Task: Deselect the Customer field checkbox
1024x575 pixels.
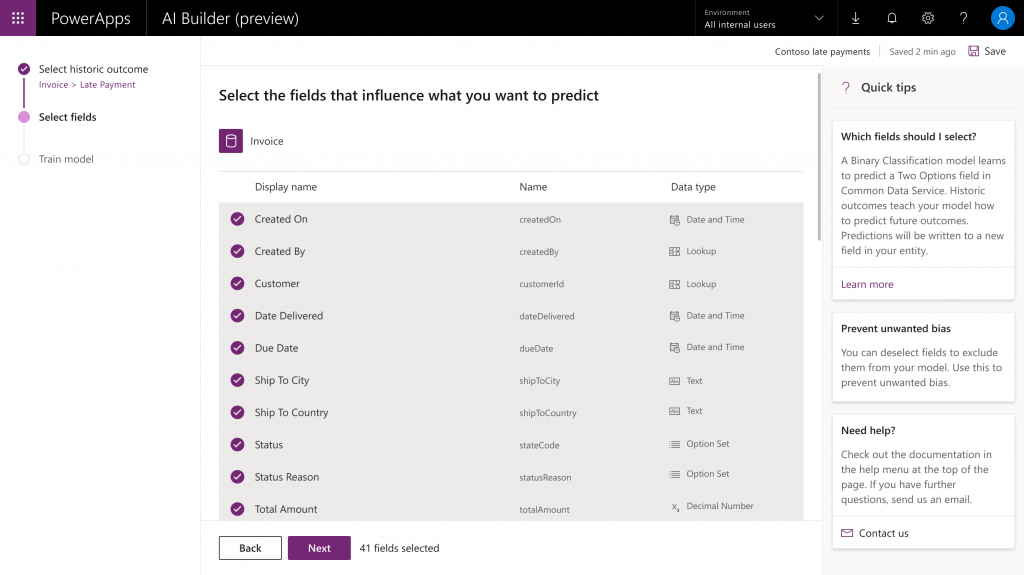Action: click(x=237, y=284)
